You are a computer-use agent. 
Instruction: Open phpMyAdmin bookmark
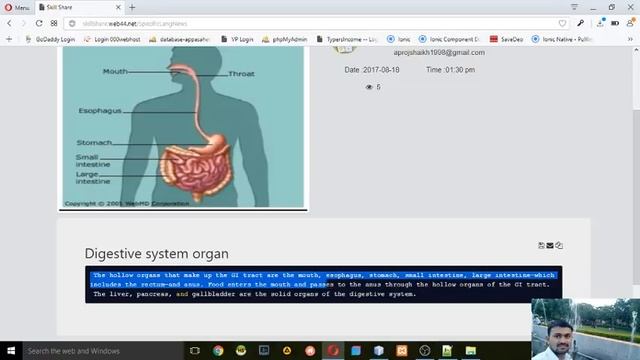pos(284,39)
